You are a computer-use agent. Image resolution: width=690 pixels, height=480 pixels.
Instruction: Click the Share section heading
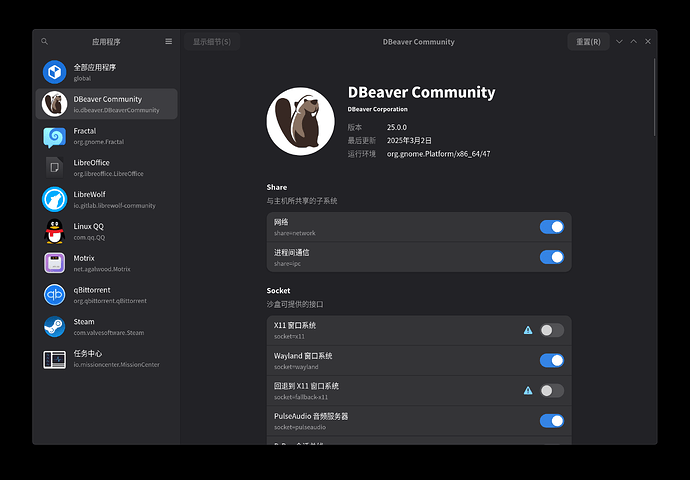277,187
